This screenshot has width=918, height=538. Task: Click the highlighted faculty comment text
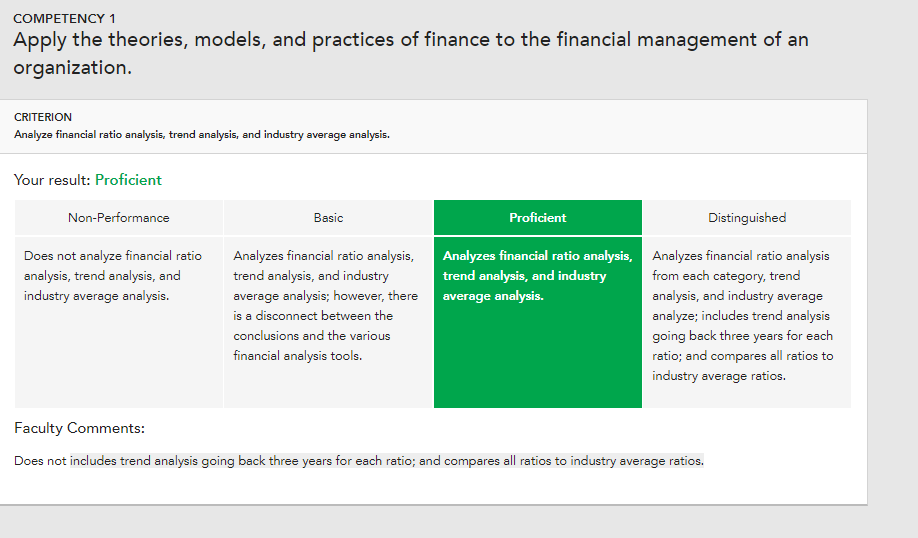click(386, 461)
